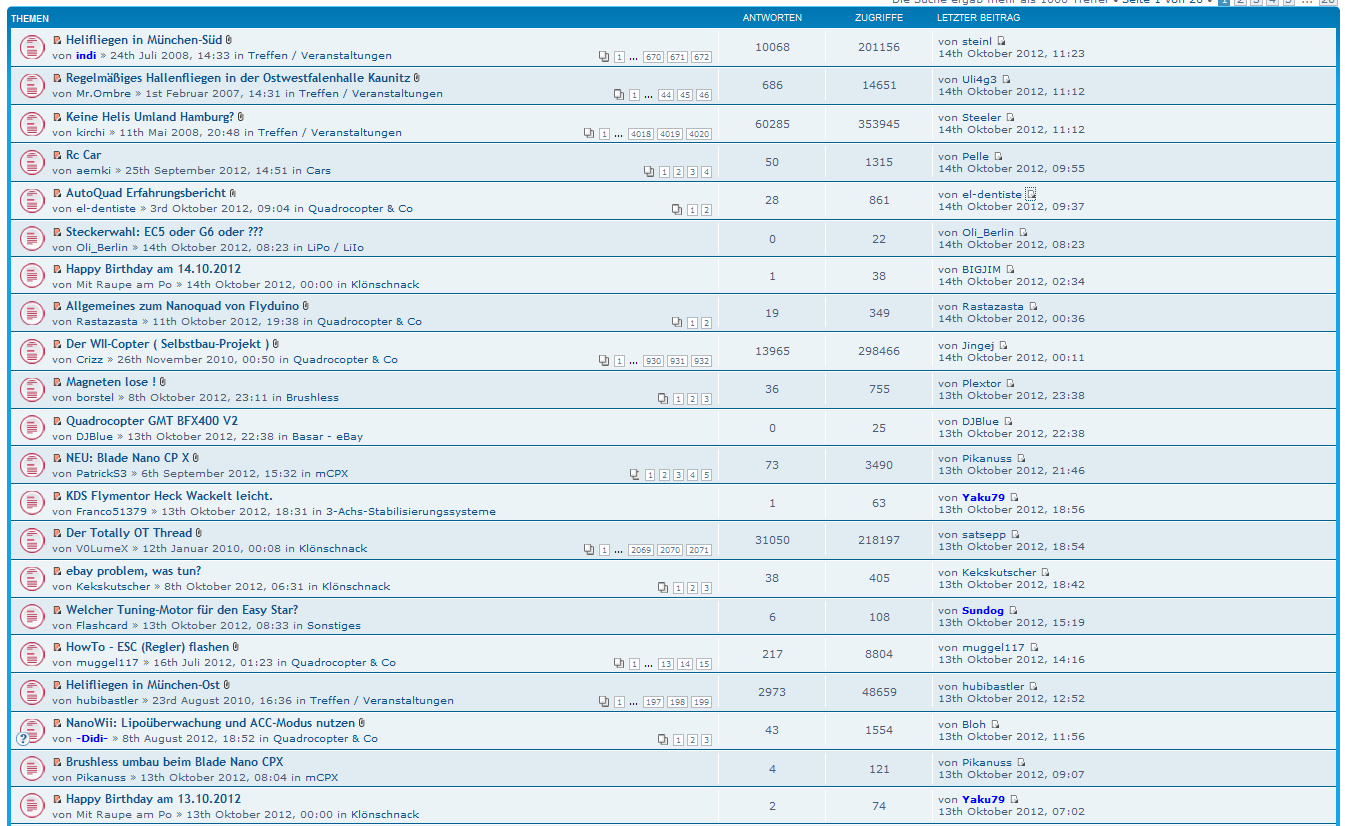1345x826 pixels.
Task: Open page 199 of Helifliegen in München-Ost
Action: click(702, 702)
